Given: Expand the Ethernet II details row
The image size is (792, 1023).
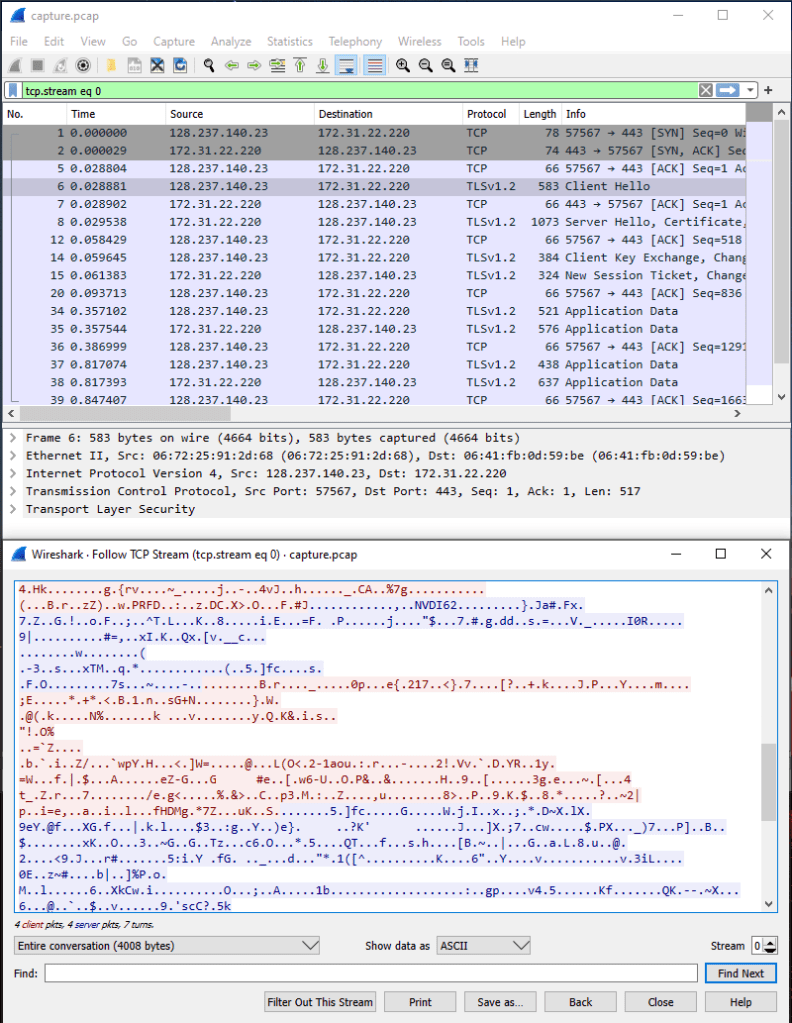Looking at the screenshot, I should tap(12, 456).
